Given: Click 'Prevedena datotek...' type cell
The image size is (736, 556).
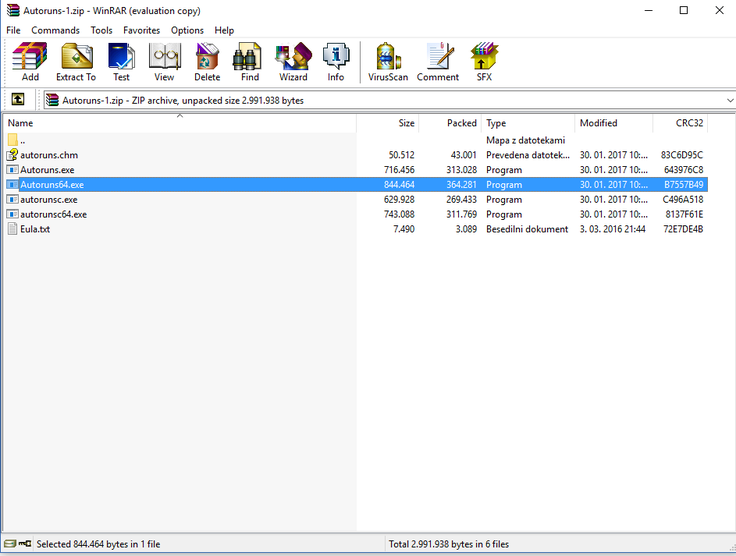Looking at the screenshot, I should click(528, 155).
